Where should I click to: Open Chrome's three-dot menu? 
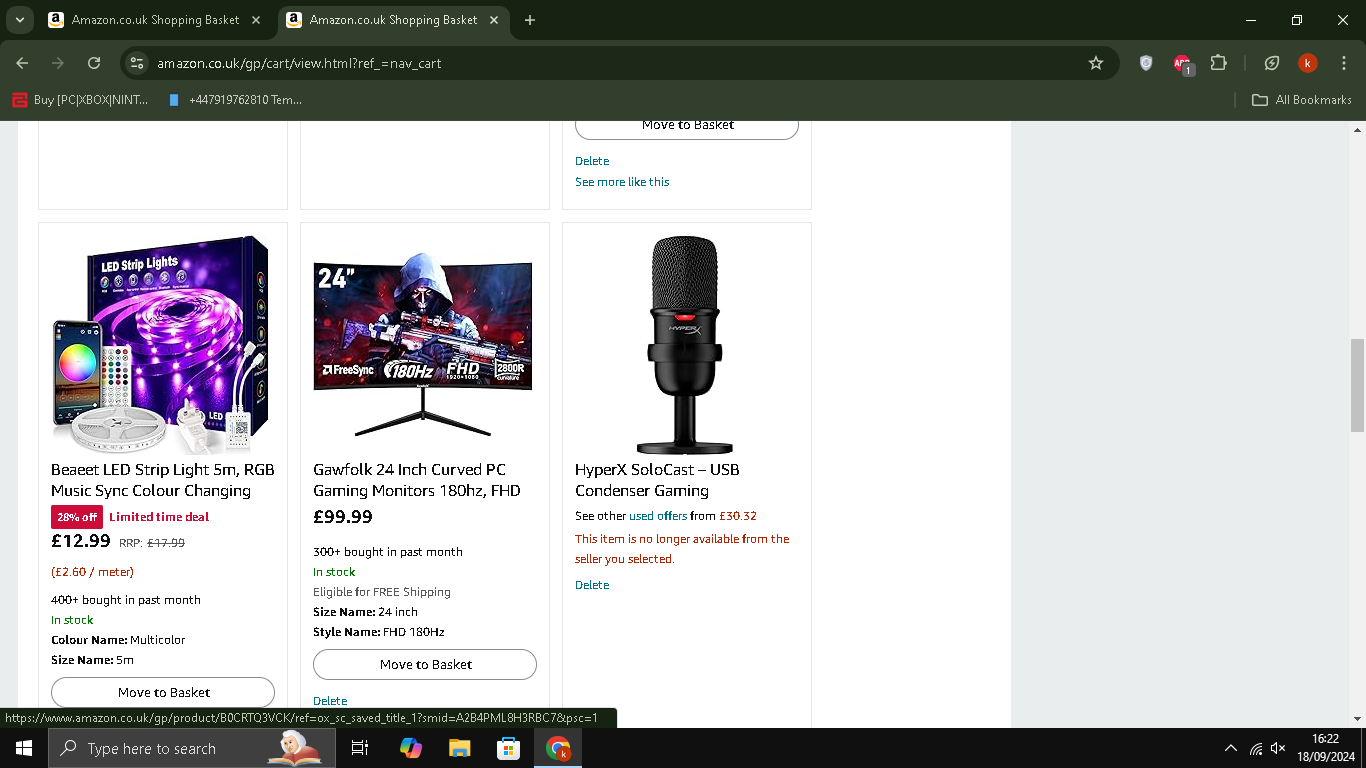(x=1343, y=63)
